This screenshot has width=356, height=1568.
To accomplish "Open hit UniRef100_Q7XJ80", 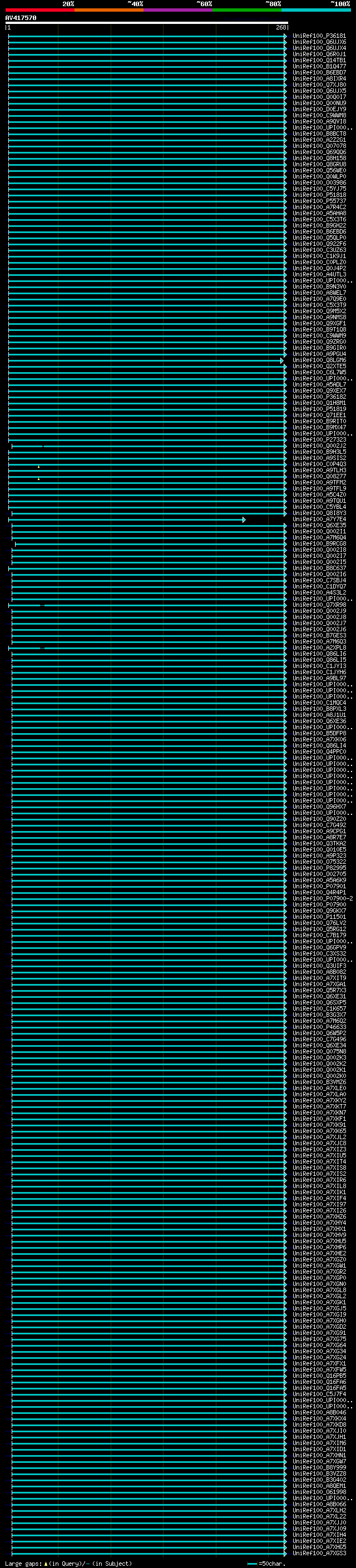I will (x=319, y=85).
